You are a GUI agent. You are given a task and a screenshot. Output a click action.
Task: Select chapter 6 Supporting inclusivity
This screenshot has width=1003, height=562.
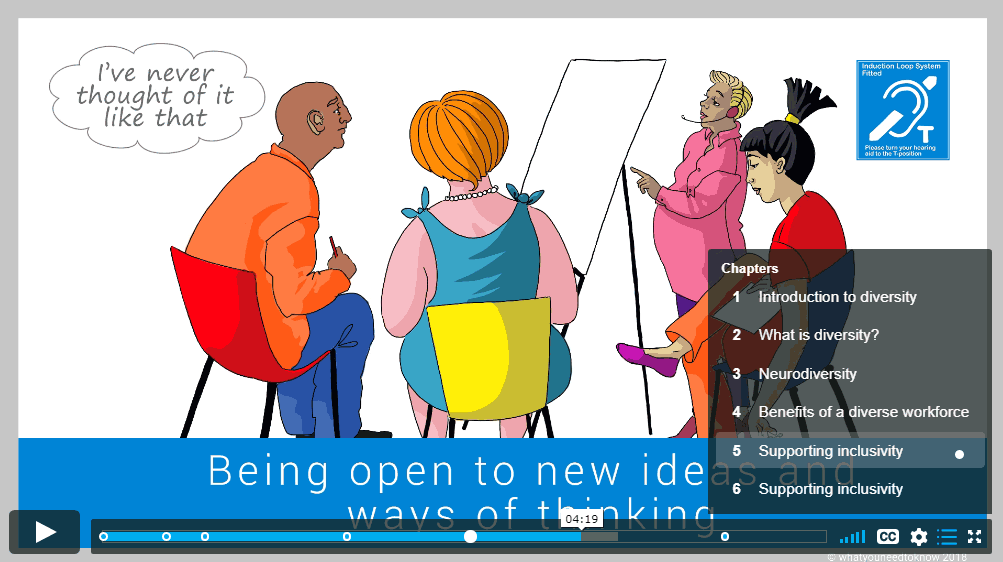[x=830, y=489]
